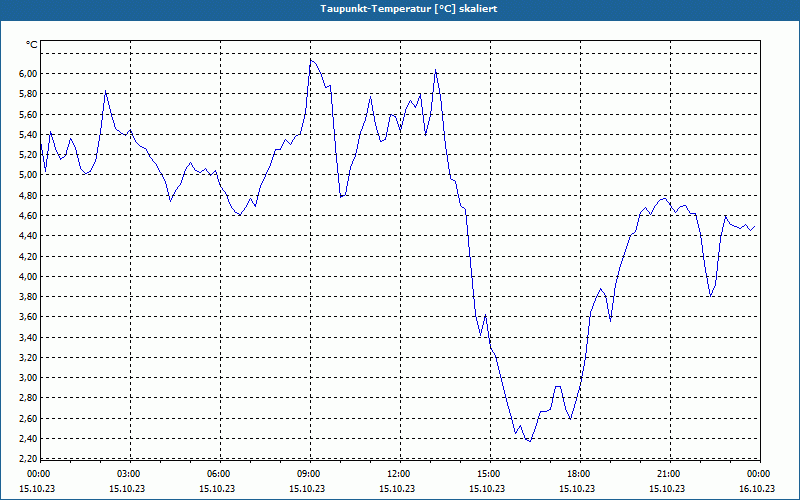Click the 3,80 y-axis label
The width and height of the screenshot is (800, 500).
coord(29,296)
